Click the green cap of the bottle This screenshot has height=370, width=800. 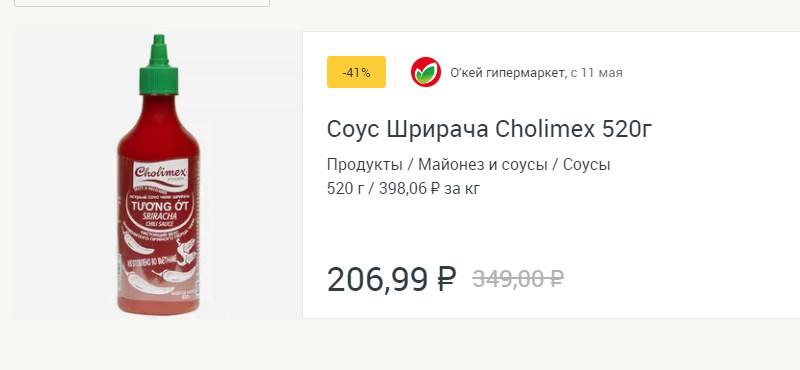159,64
